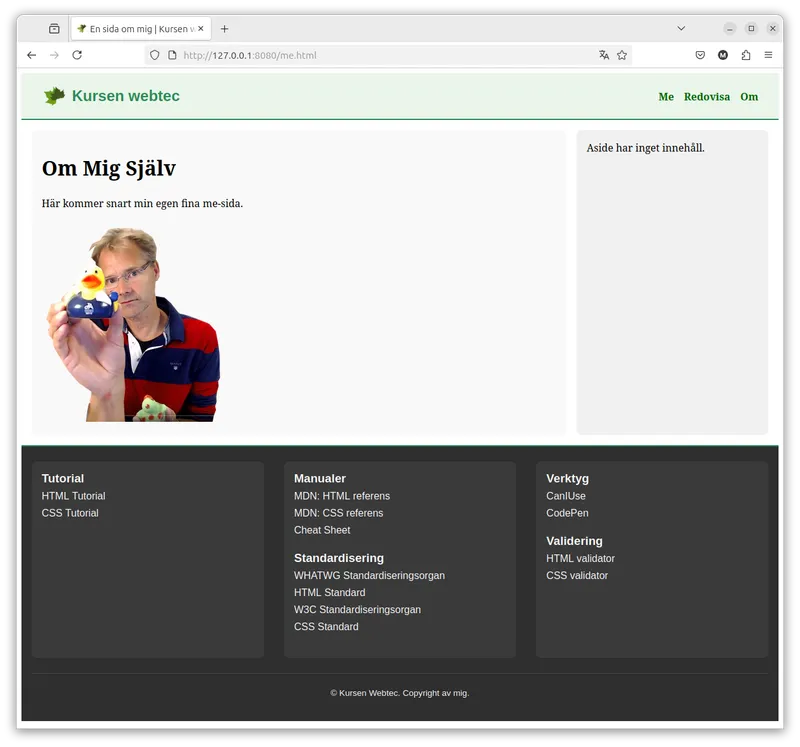Open the recent tabs view icon
The width and height of the screenshot is (800, 747).
coord(54,29)
